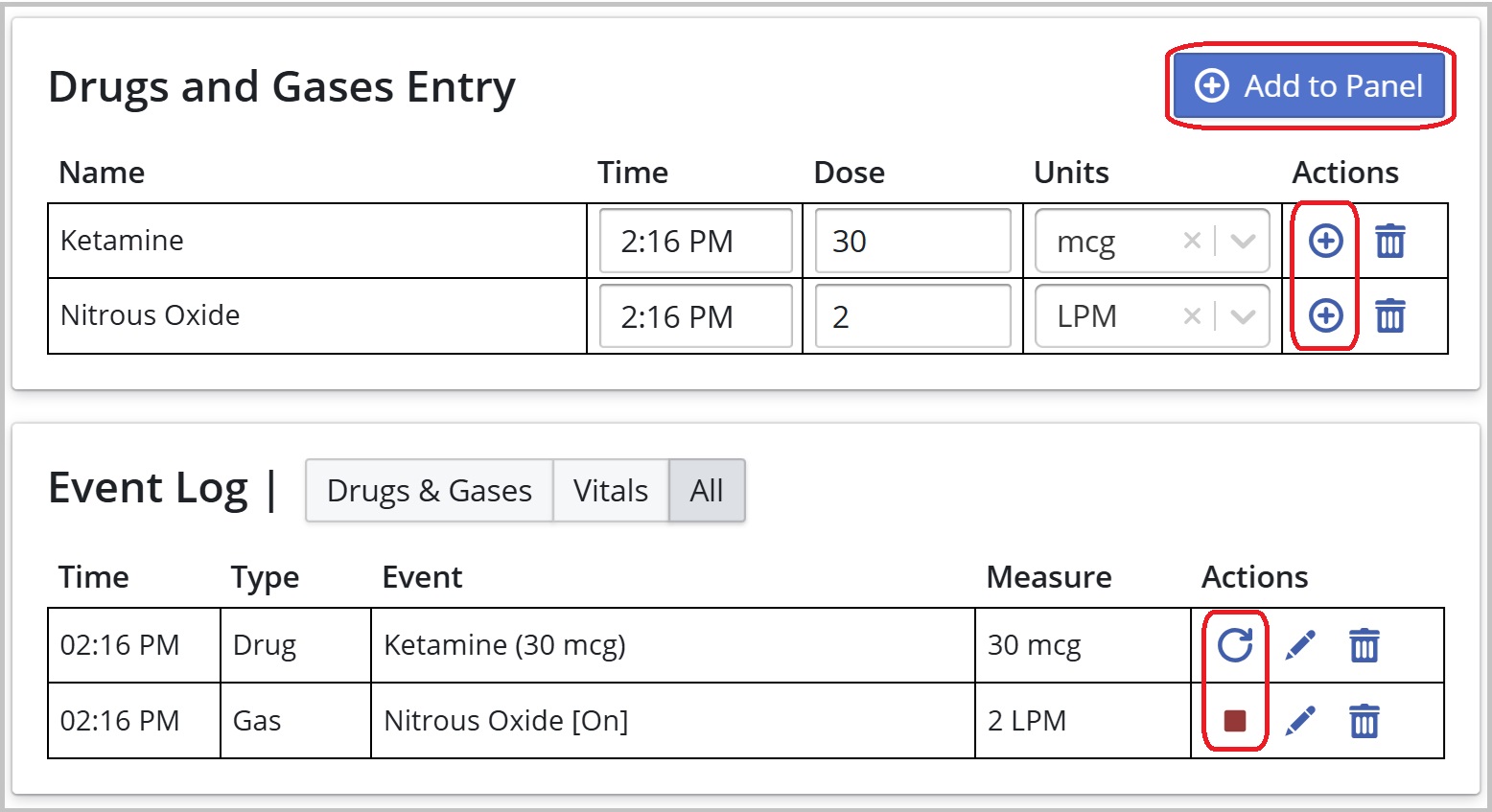Expand the LPM units dropdown
Viewport: 1492px width, 812px height.
coord(1243,315)
